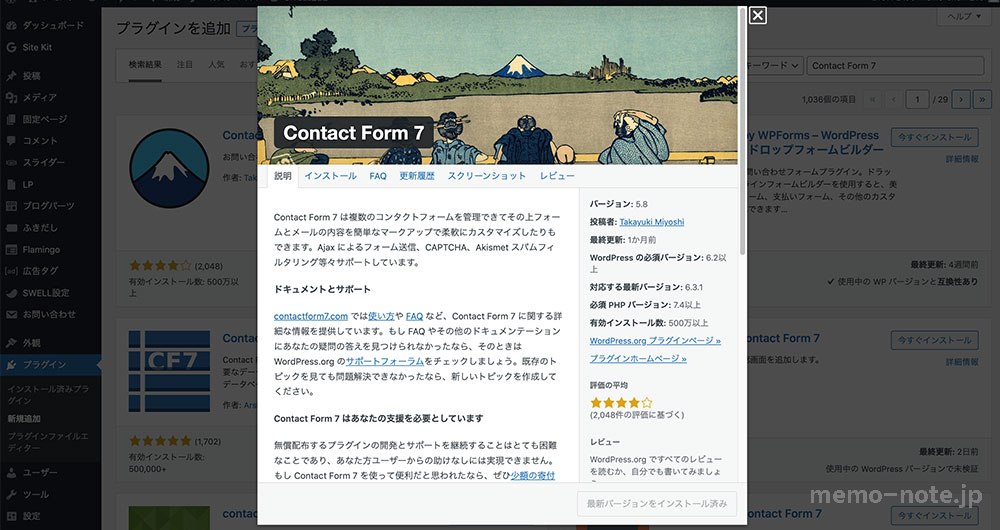Switch to the FAQ tab
Viewport: 1000px width, 530px height.
[378, 176]
